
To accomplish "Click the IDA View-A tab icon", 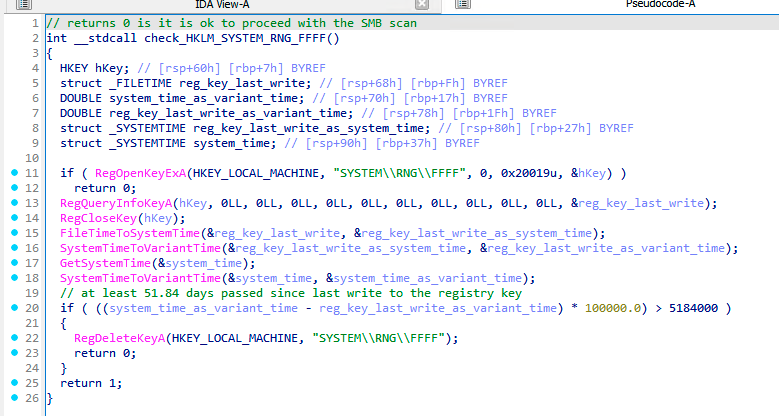I will pos(23,5).
